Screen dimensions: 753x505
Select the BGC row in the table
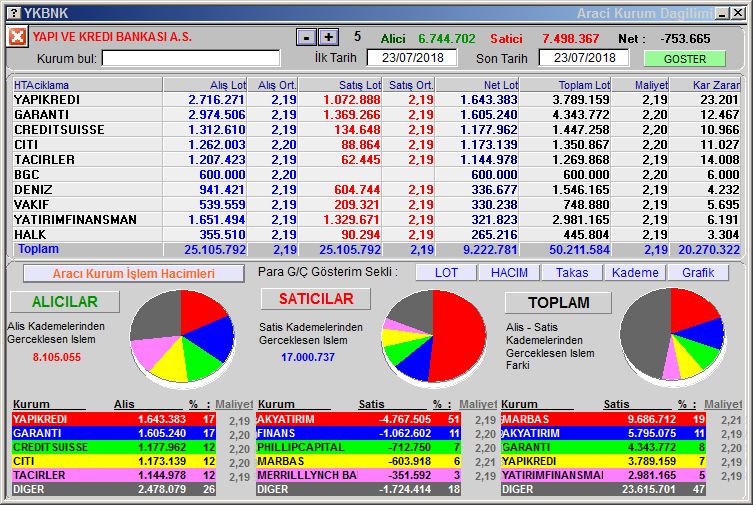376,174
